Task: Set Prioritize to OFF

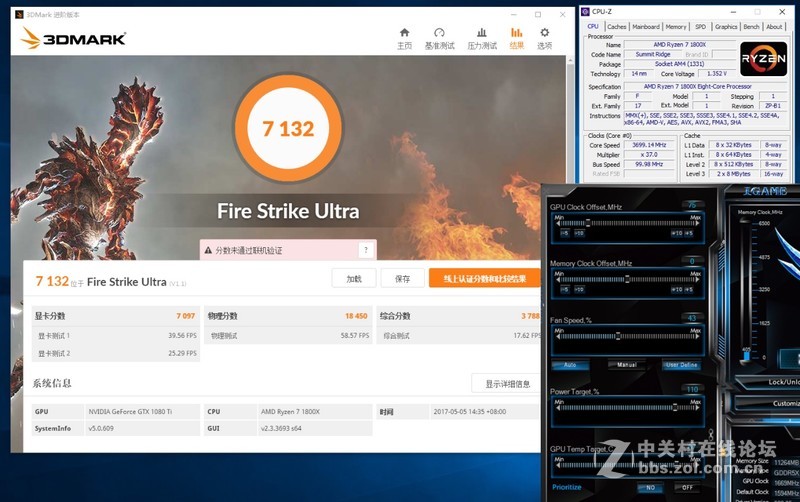Action: coord(687,488)
